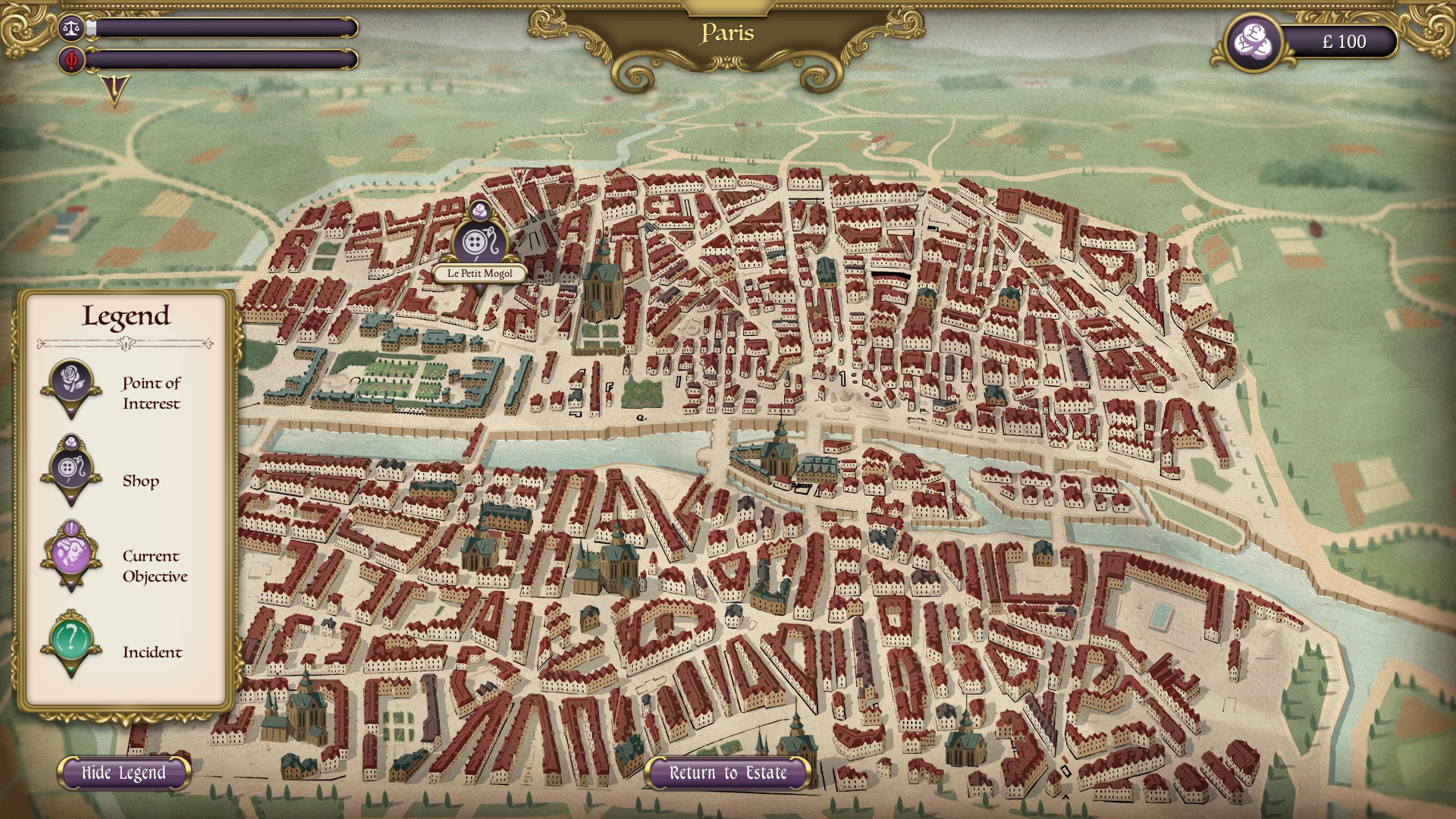The width and height of the screenshot is (1456, 819).
Task: Click the red peril symbol icon
Action: tap(71, 60)
